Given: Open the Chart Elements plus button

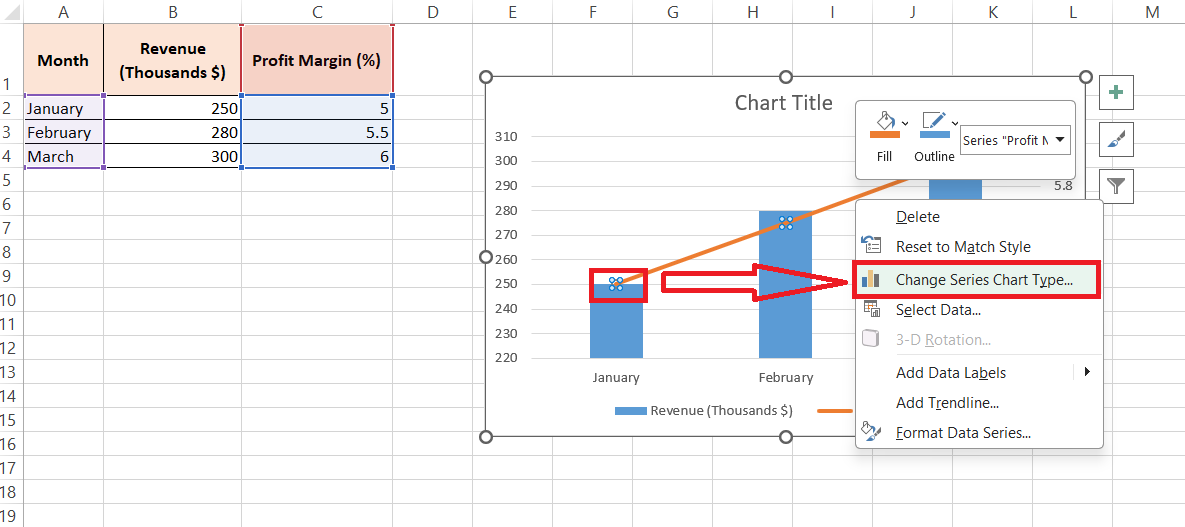Looking at the screenshot, I should coord(1115,93).
